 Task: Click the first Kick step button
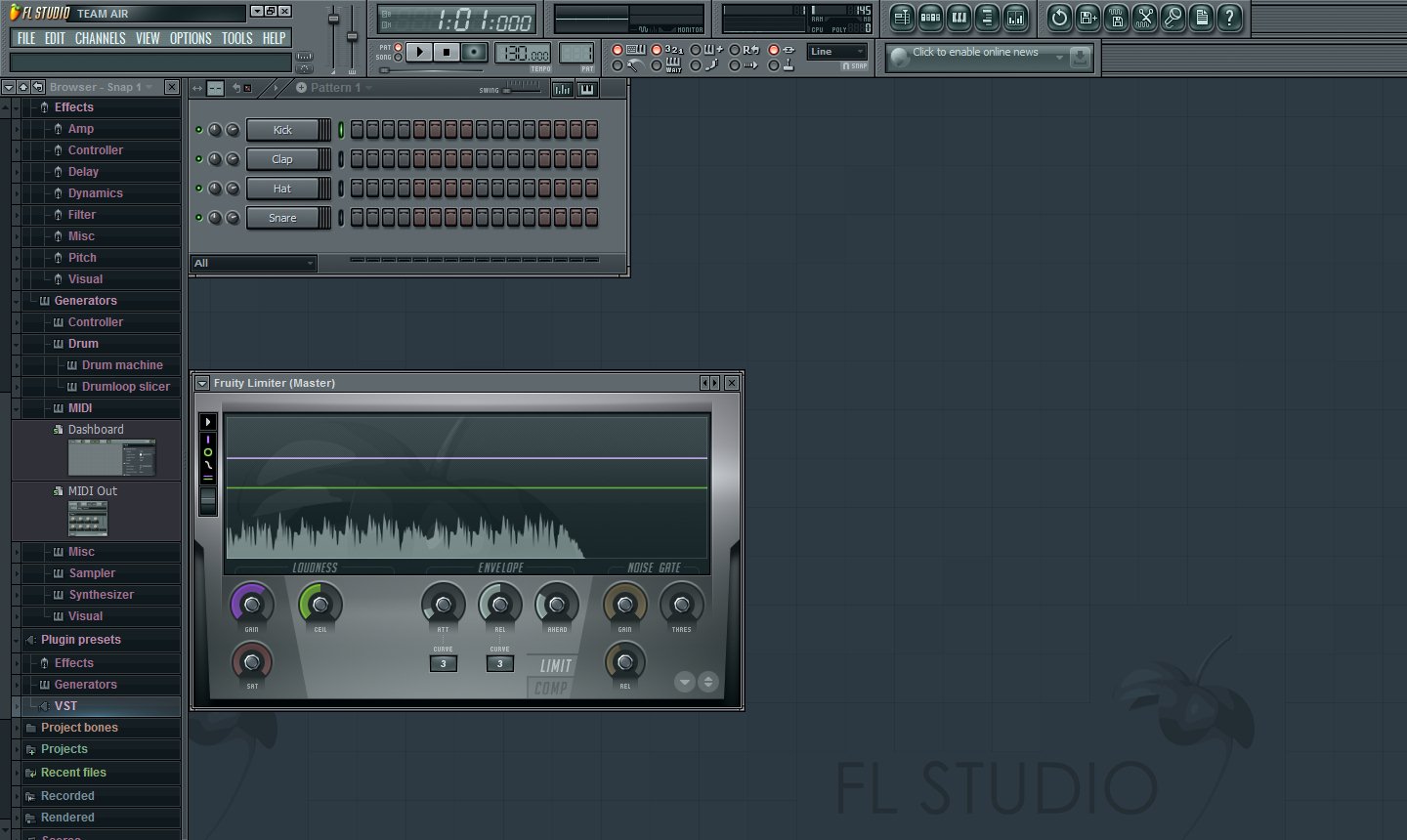tap(357, 130)
